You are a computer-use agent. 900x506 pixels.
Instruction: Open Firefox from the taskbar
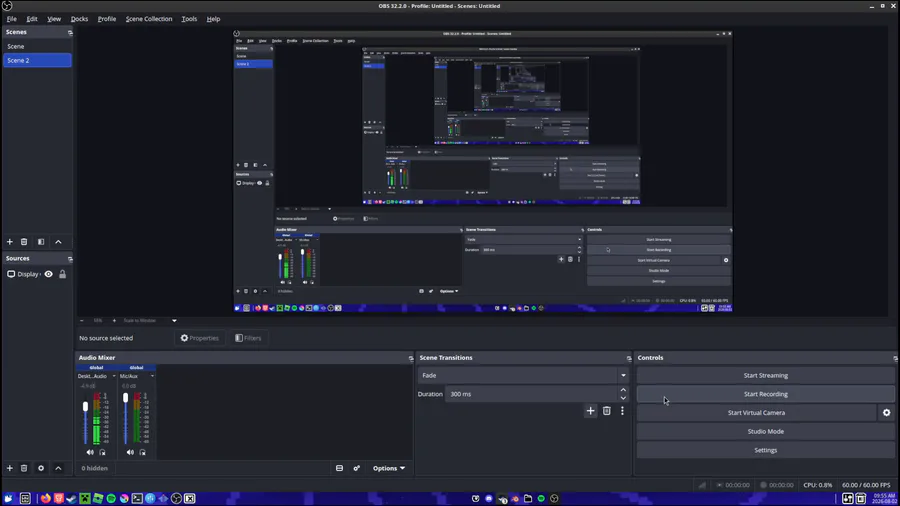45,499
